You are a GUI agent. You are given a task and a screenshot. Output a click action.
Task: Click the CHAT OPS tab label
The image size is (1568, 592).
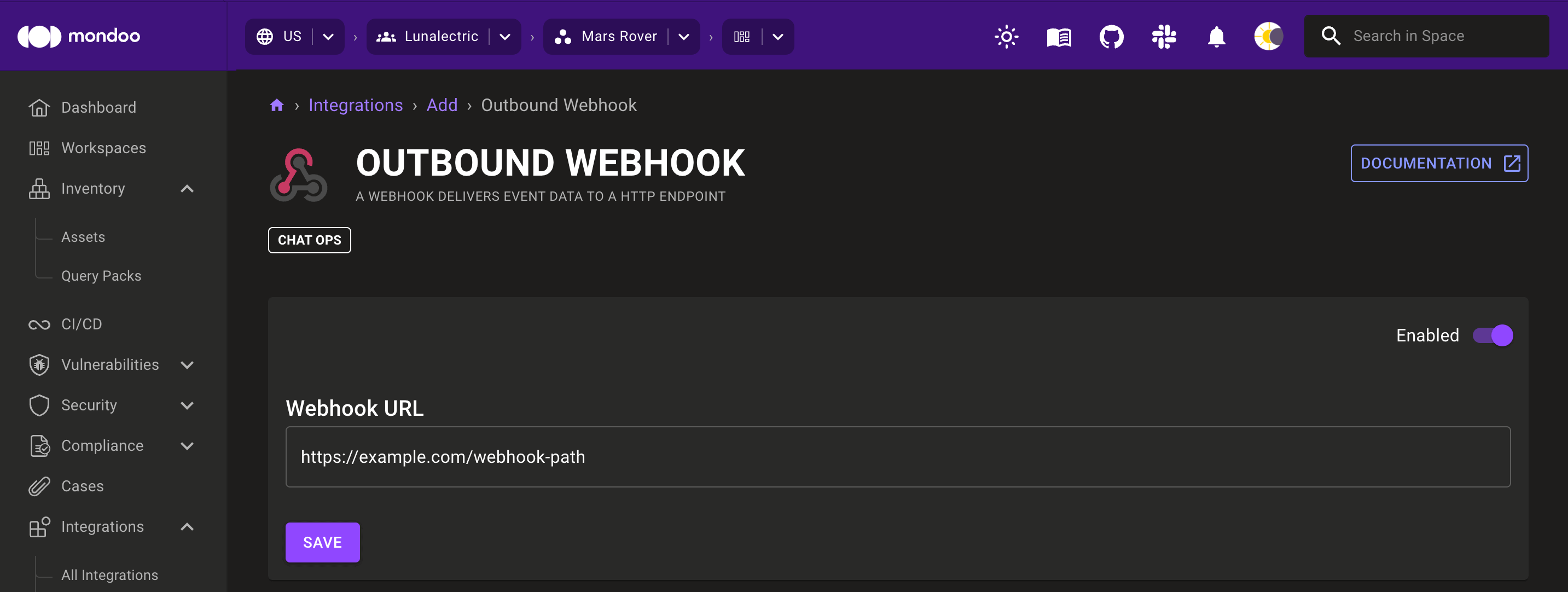pos(310,240)
